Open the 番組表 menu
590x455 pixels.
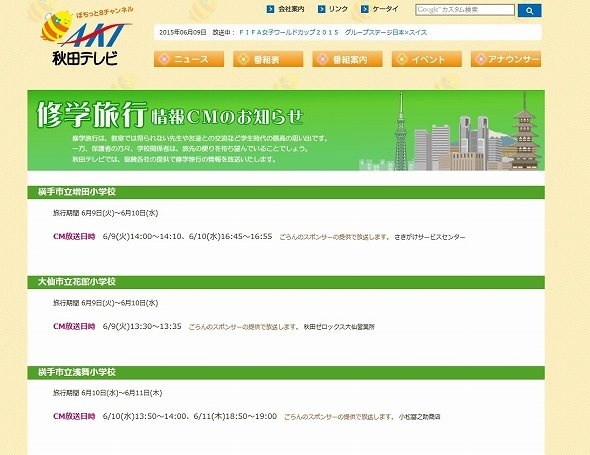(x=268, y=59)
